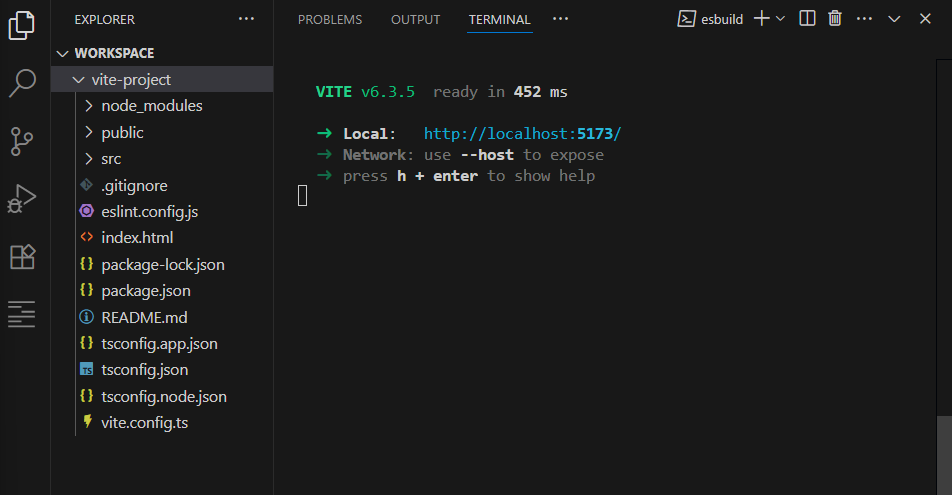Open the .gitignore file
Viewport: 952px width, 495px height.
tap(162, 185)
